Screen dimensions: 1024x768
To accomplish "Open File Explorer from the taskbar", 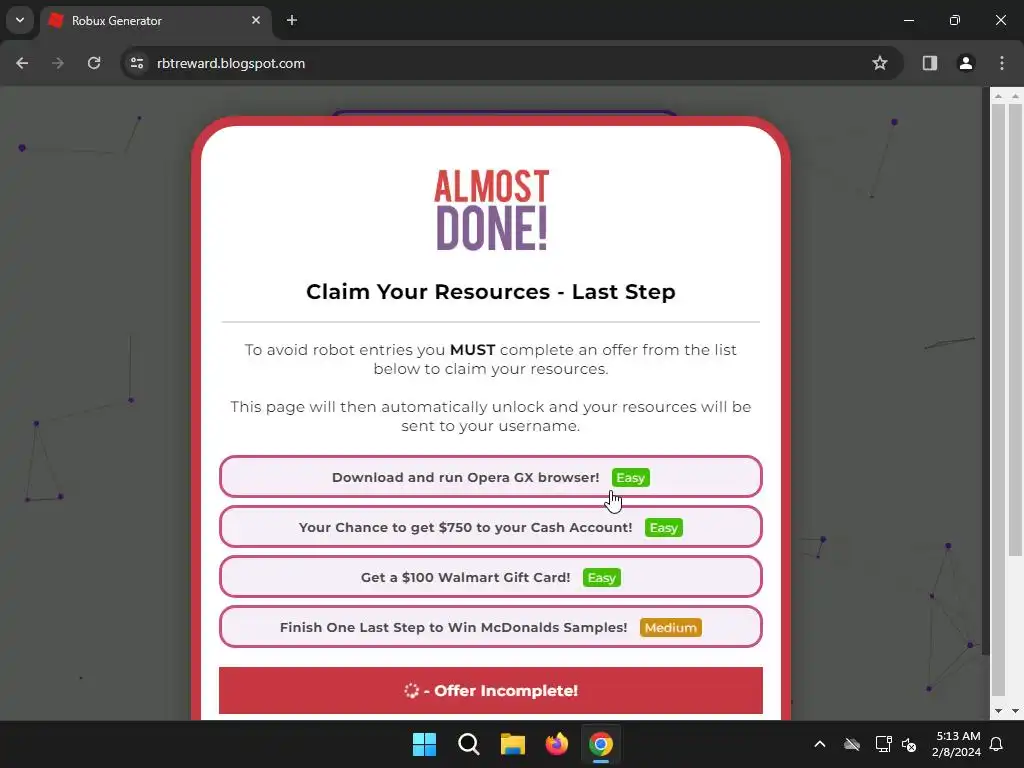I will click(x=513, y=744).
